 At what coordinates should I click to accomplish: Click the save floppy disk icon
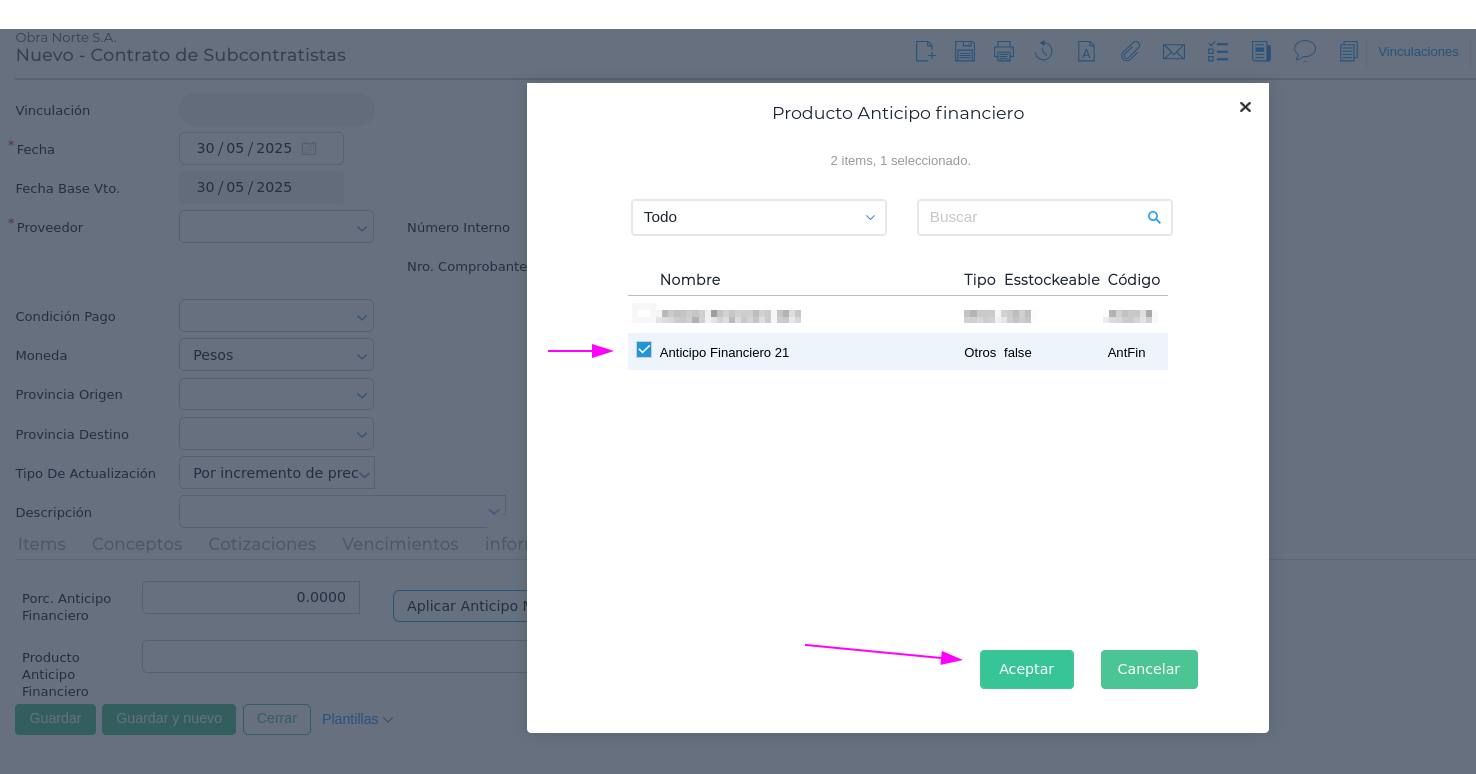[x=964, y=52]
